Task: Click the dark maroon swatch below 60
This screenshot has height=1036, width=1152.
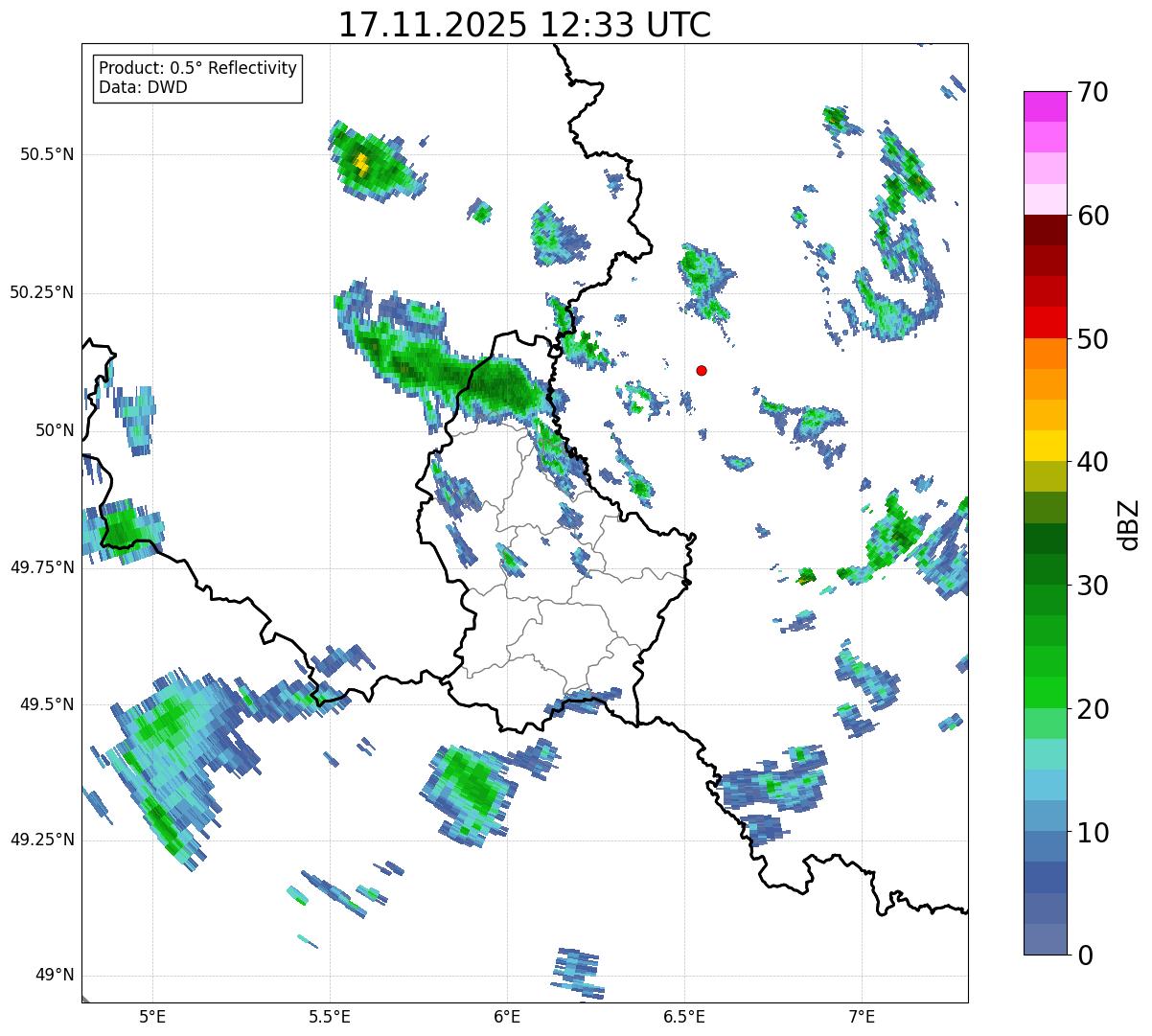Action: (1047, 230)
